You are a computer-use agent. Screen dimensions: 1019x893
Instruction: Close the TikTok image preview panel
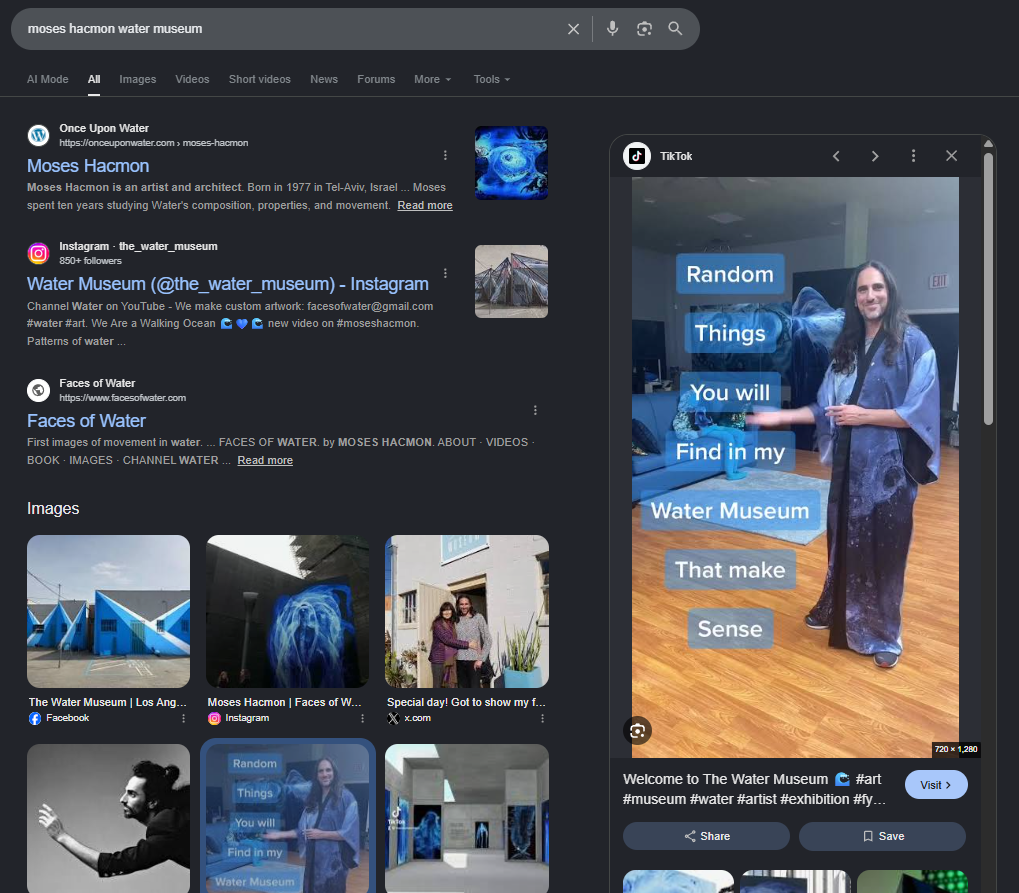click(x=951, y=156)
